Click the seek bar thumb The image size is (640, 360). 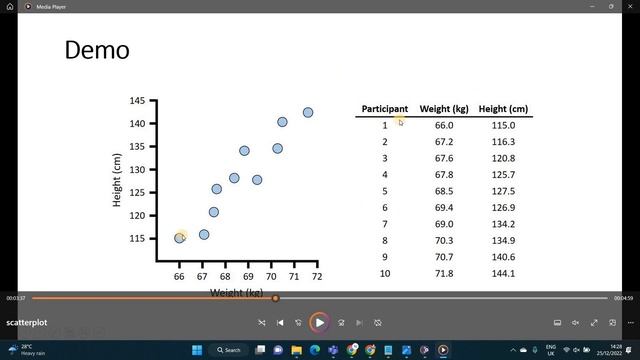tap(276, 298)
